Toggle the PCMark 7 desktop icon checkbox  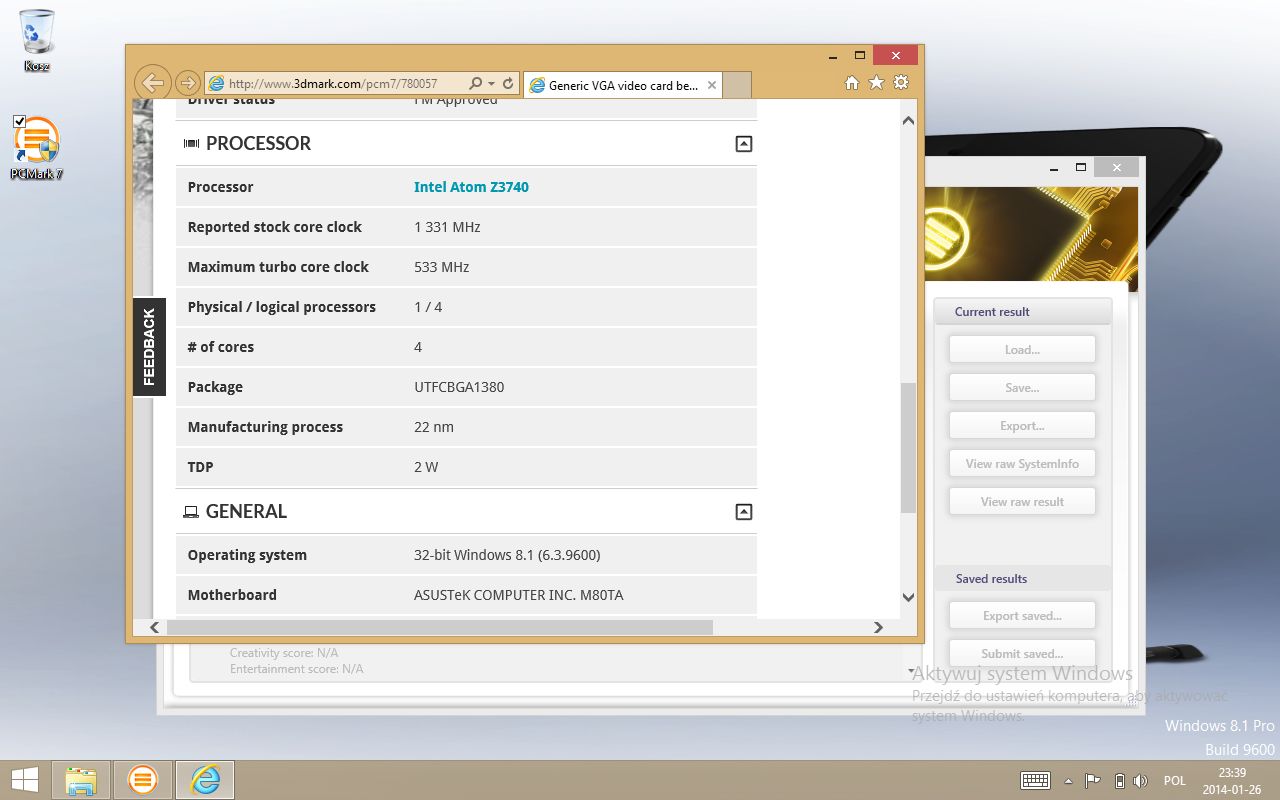pyautogui.click(x=19, y=121)
